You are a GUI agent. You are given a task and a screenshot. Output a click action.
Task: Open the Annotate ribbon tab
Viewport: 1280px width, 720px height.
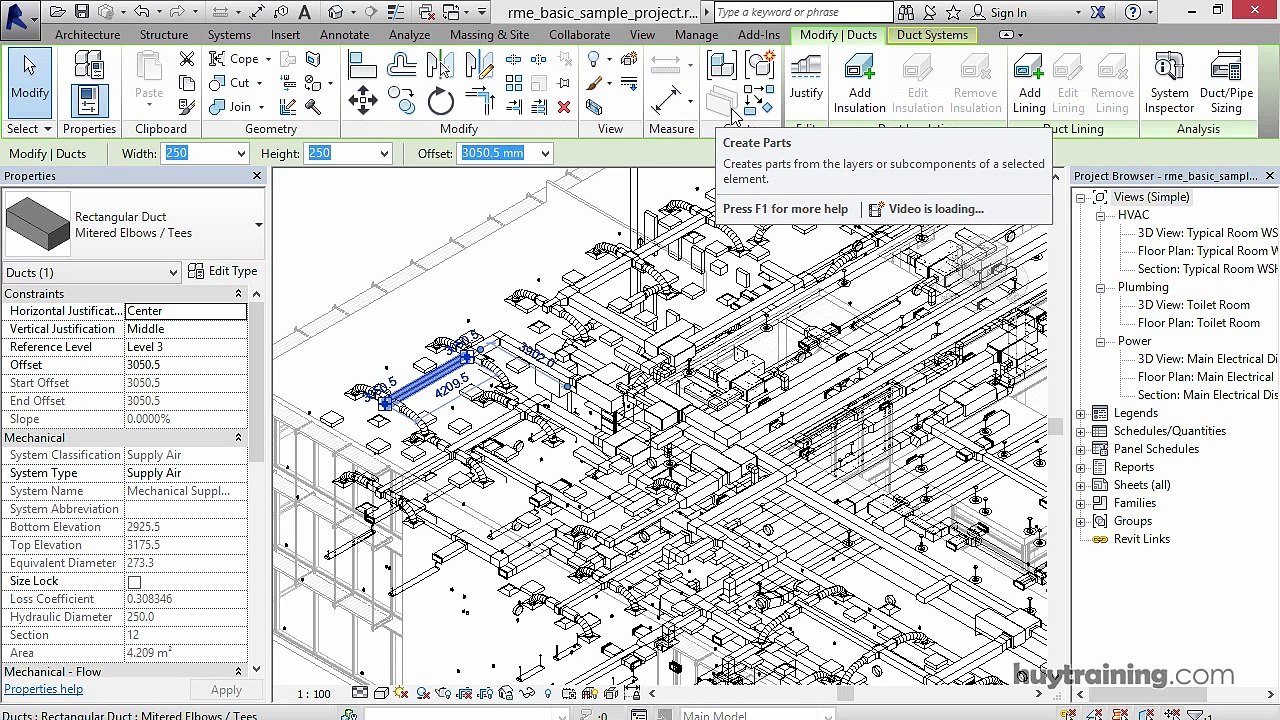point(344,35)
